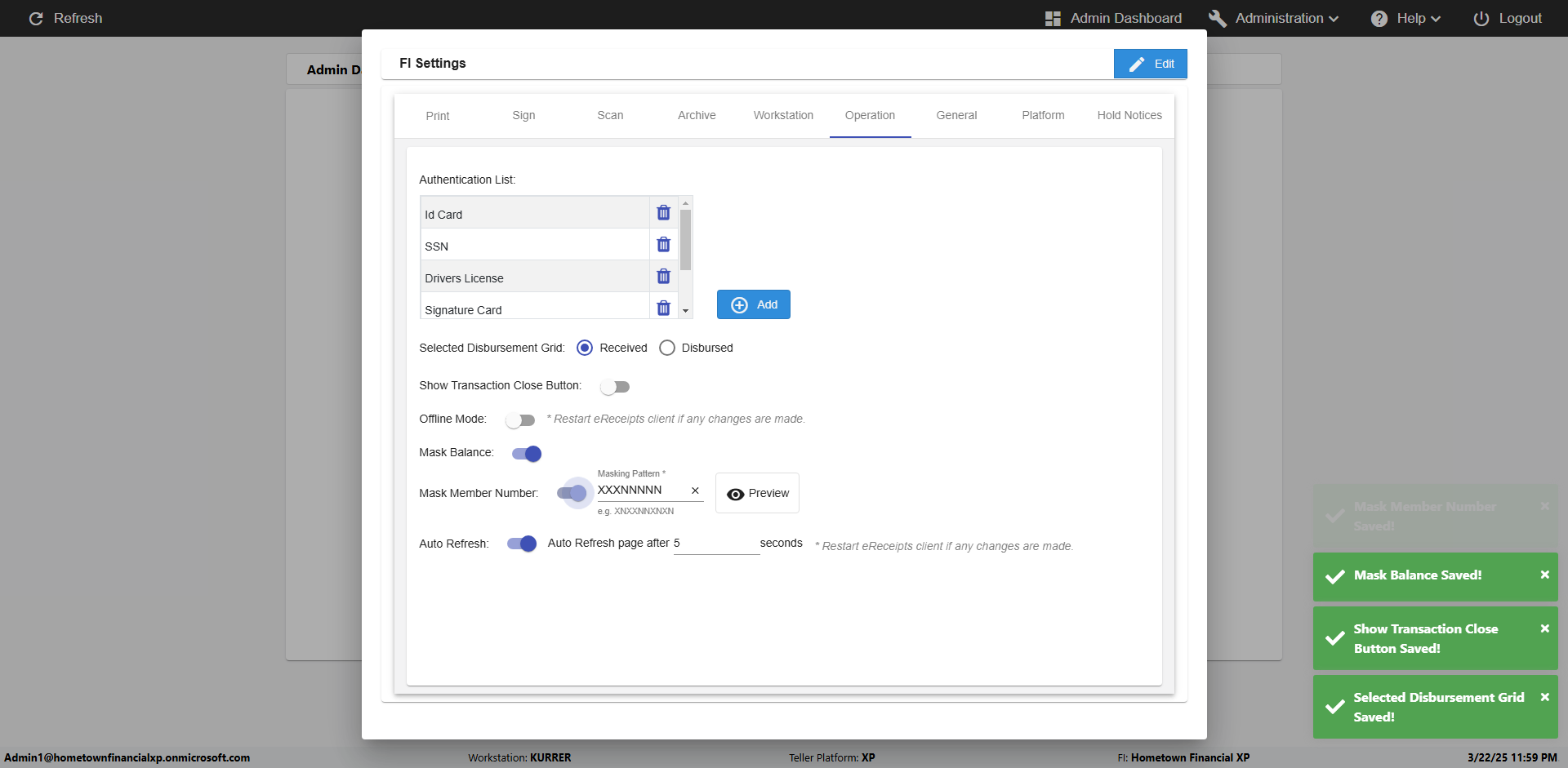Image resolution: width=1568 pixels, height=768 pixels.
Task: Click the Refresh text in the top bar
Action: 78,18
